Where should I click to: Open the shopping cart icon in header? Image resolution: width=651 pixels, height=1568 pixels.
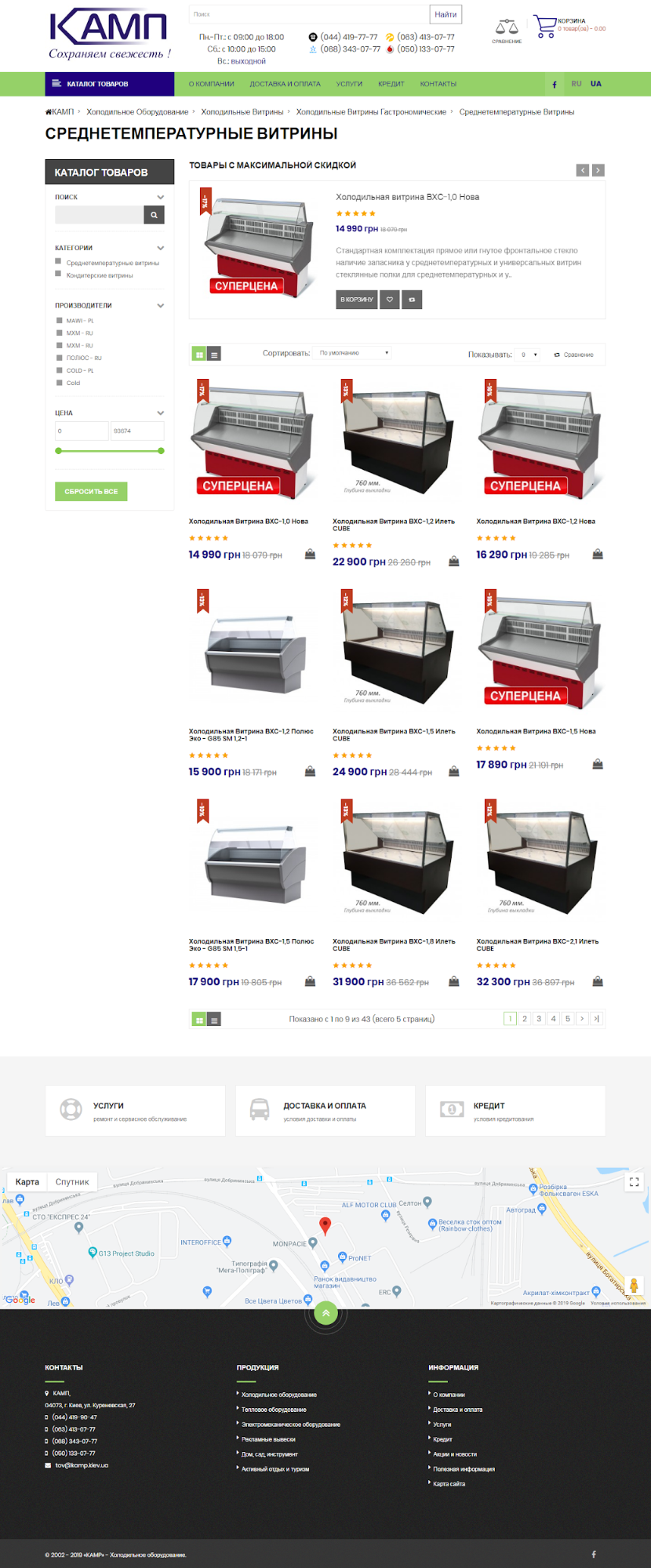tap(544, 27)
